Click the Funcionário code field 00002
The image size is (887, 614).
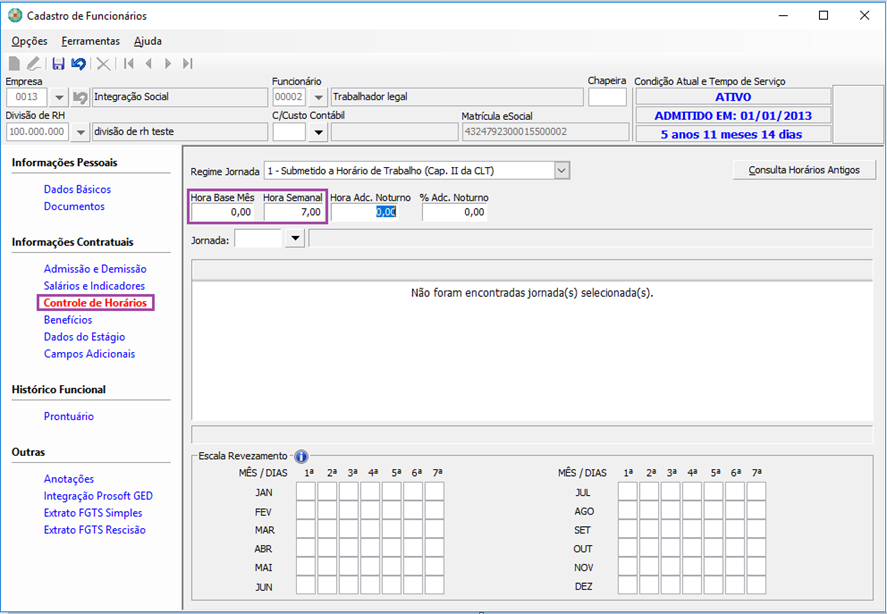[x=289, y=97]
